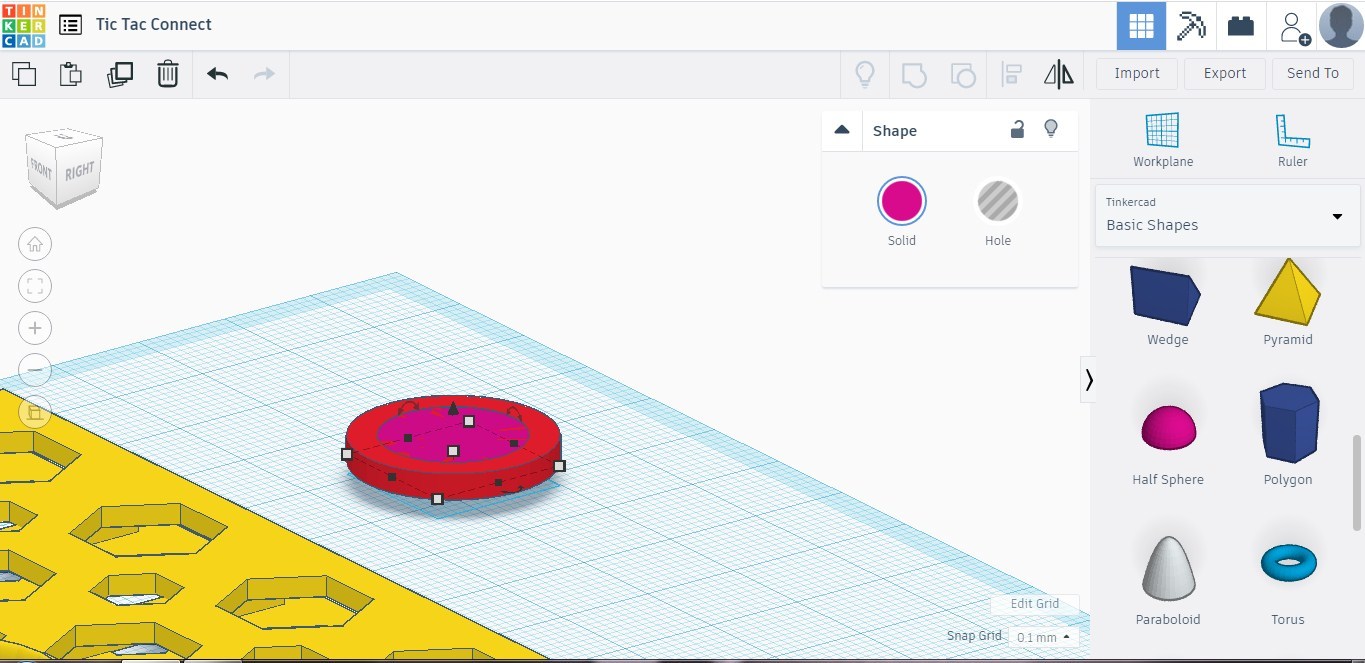1365x663 pixels.
Task: Pick the Polygon shape
Action: [1288, 434]
